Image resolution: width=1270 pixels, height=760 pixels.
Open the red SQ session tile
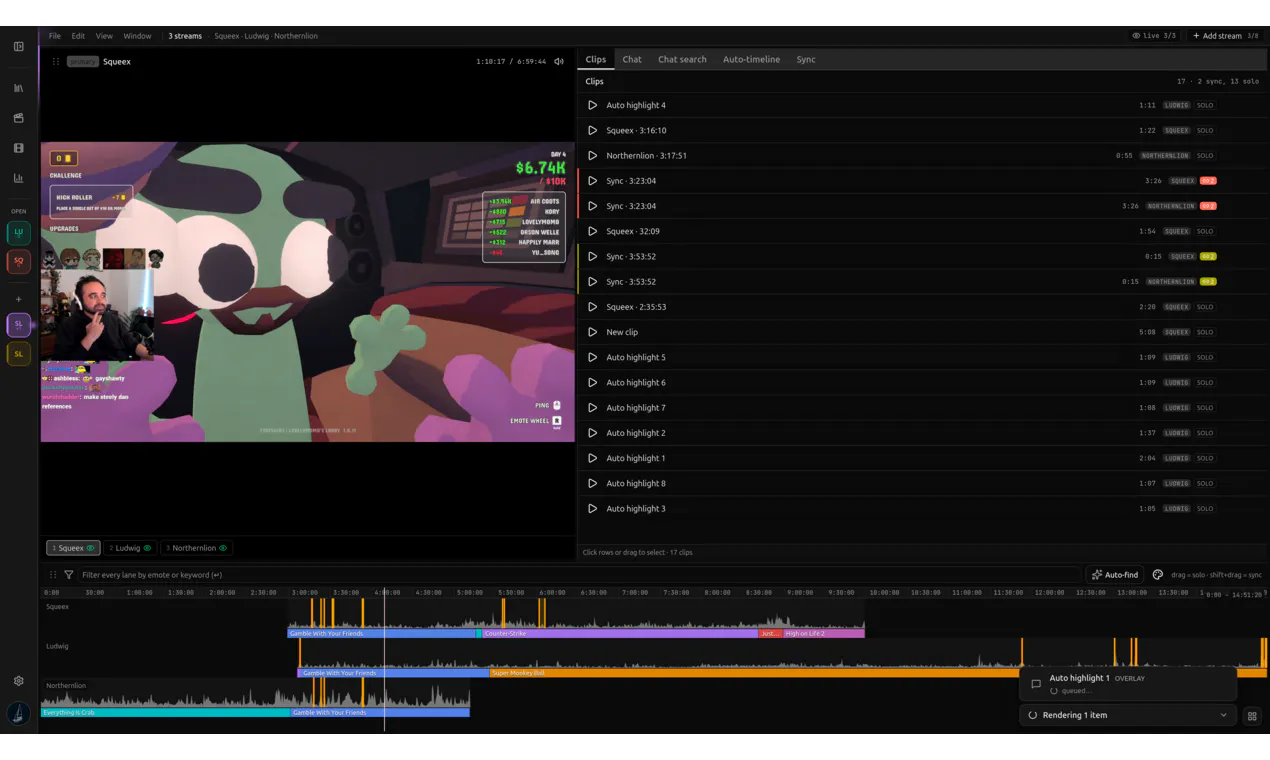(18, 262)
